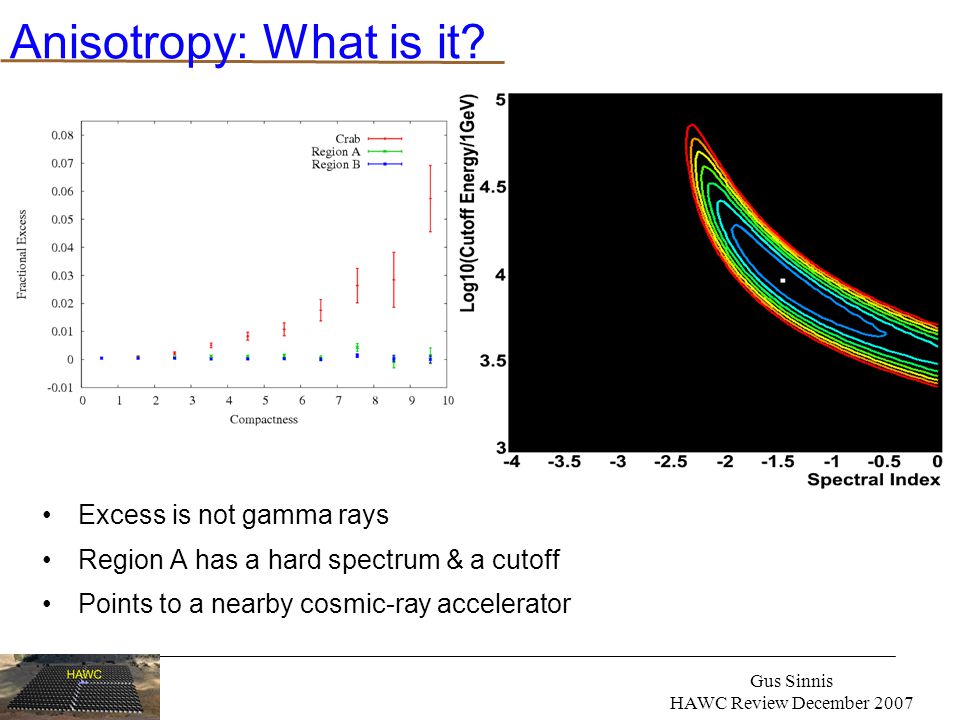Click the 3.5 tick on Cutoff Energy axis
The height and width of the screenshot is (720, 960).
click(x=493, y=361)
